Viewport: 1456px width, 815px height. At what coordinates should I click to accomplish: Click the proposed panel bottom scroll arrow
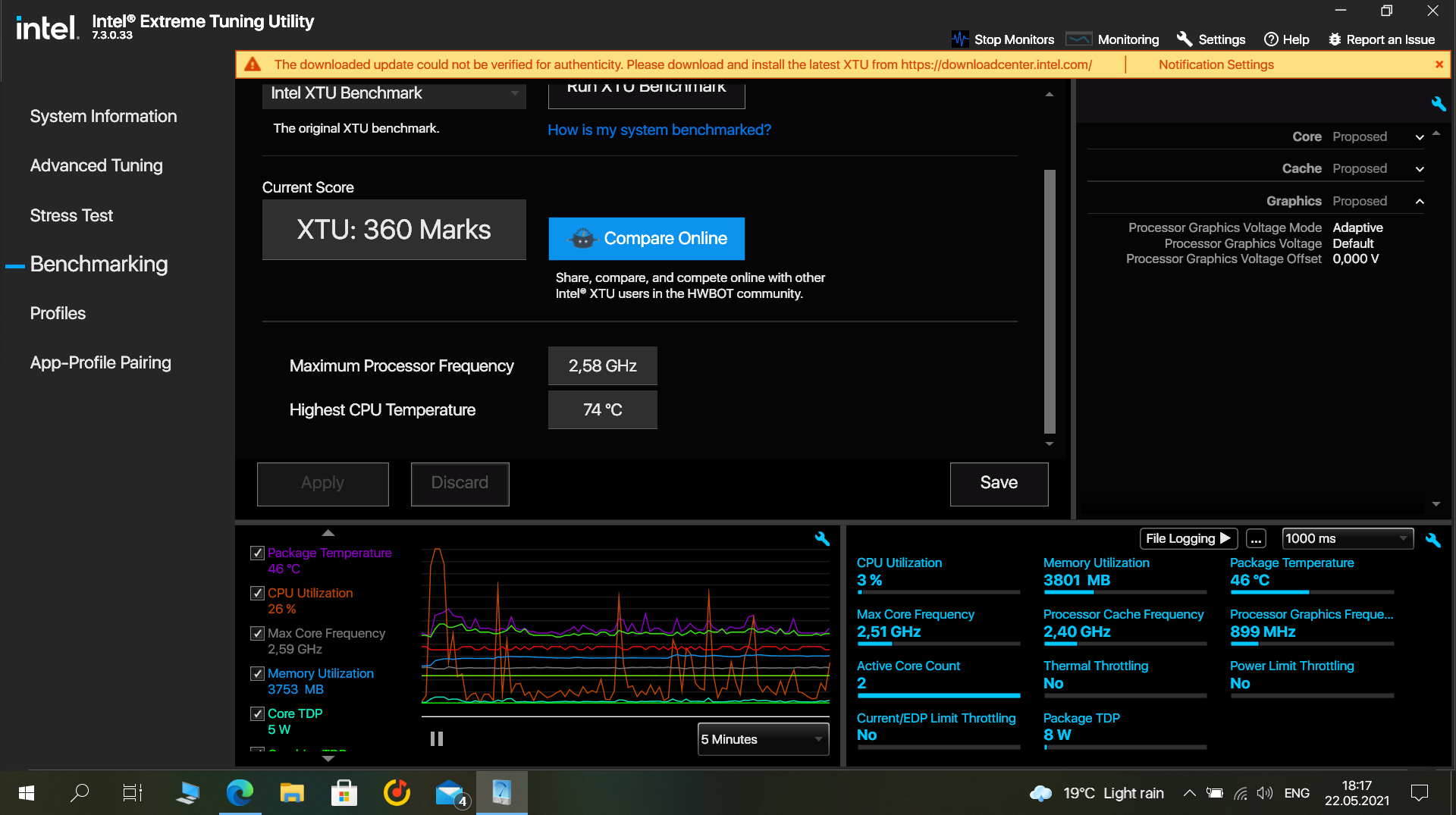tap(1436, 504)
